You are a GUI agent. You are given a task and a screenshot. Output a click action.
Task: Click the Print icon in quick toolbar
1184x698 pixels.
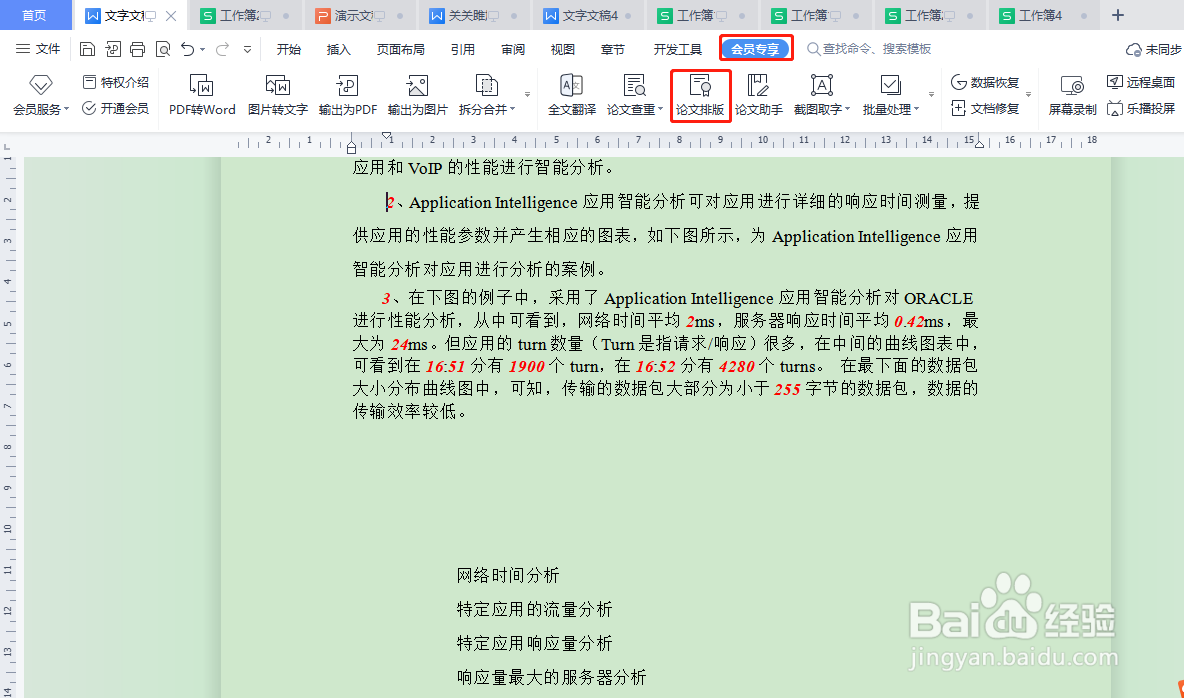coord(137,49)
